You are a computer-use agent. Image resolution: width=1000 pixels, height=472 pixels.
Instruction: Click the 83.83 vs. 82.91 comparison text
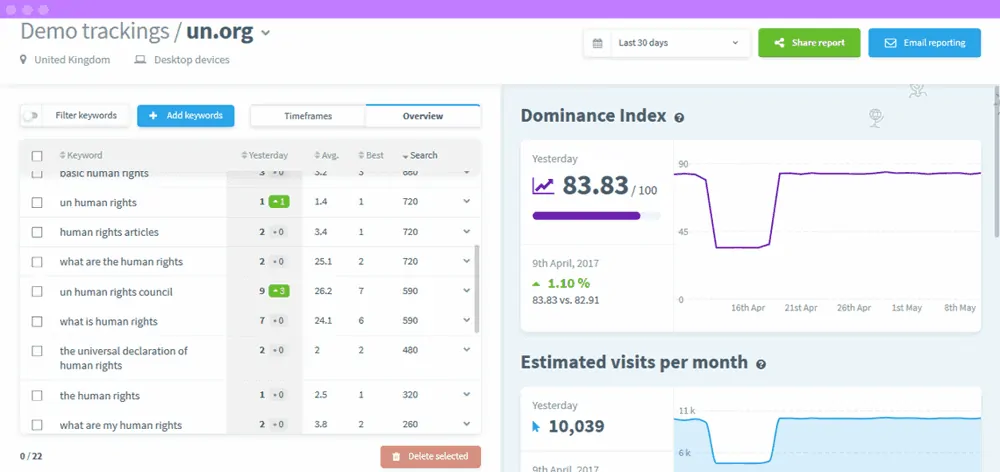coord(566,300)
